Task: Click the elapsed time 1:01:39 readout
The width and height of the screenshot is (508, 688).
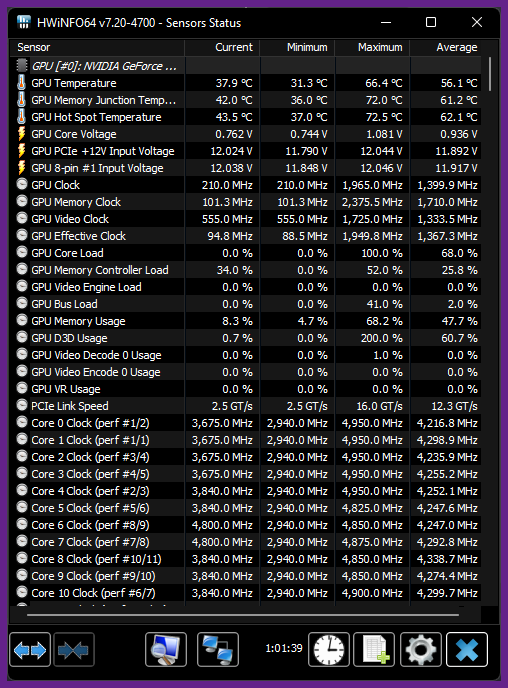Action: [x=284, y=648]
